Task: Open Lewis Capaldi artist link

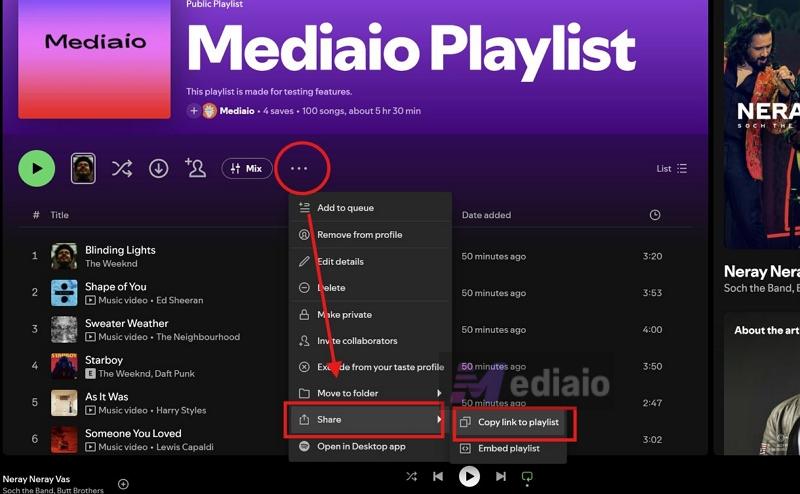Action: click(185, 448)
